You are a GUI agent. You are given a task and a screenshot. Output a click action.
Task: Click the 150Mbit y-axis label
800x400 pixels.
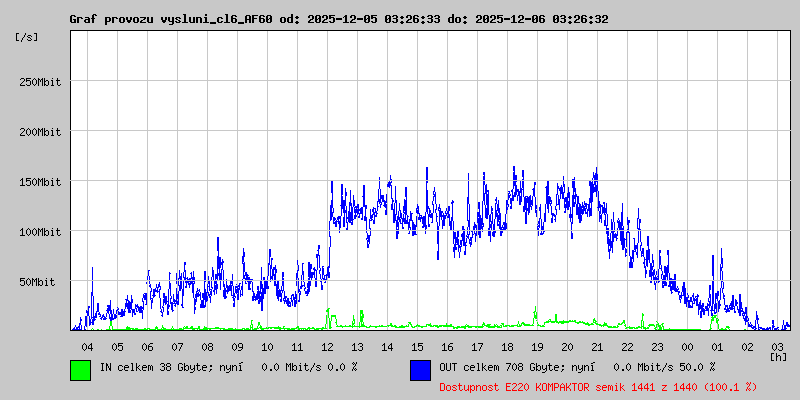coord(40,182)
